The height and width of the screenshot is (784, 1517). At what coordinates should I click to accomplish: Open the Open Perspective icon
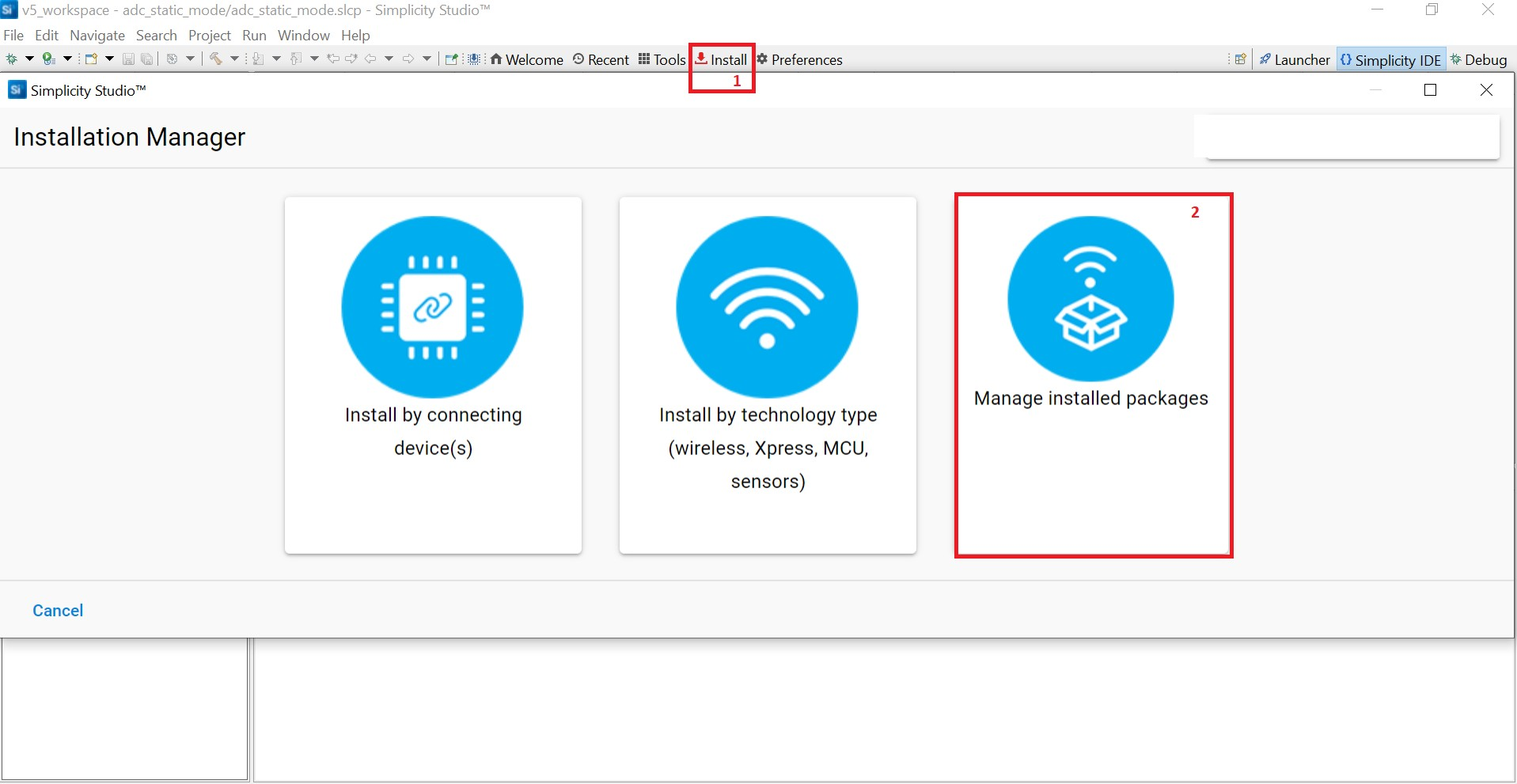pos(1240,59)
